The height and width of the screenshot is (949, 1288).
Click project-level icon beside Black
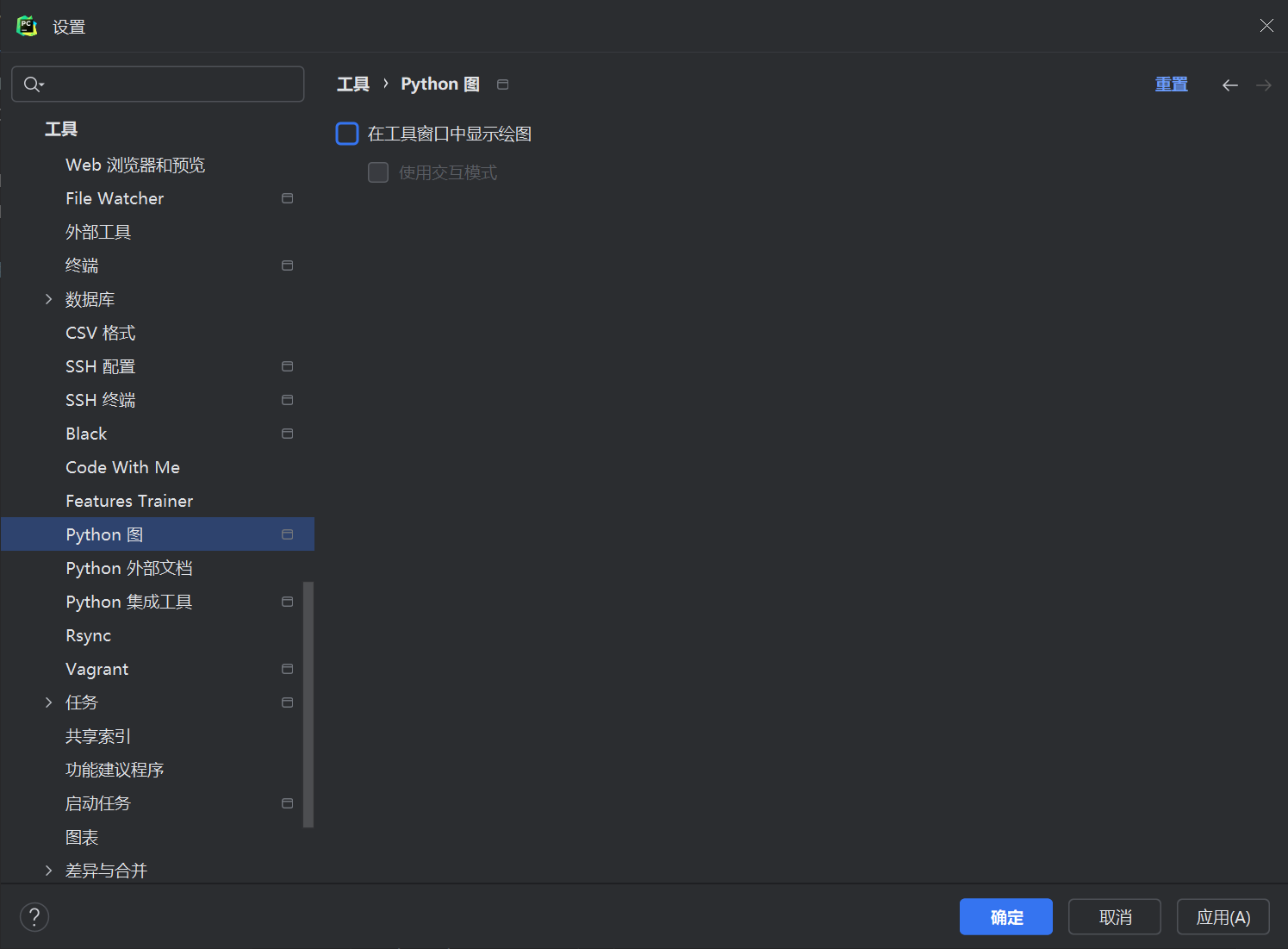(x=287, y=434)
